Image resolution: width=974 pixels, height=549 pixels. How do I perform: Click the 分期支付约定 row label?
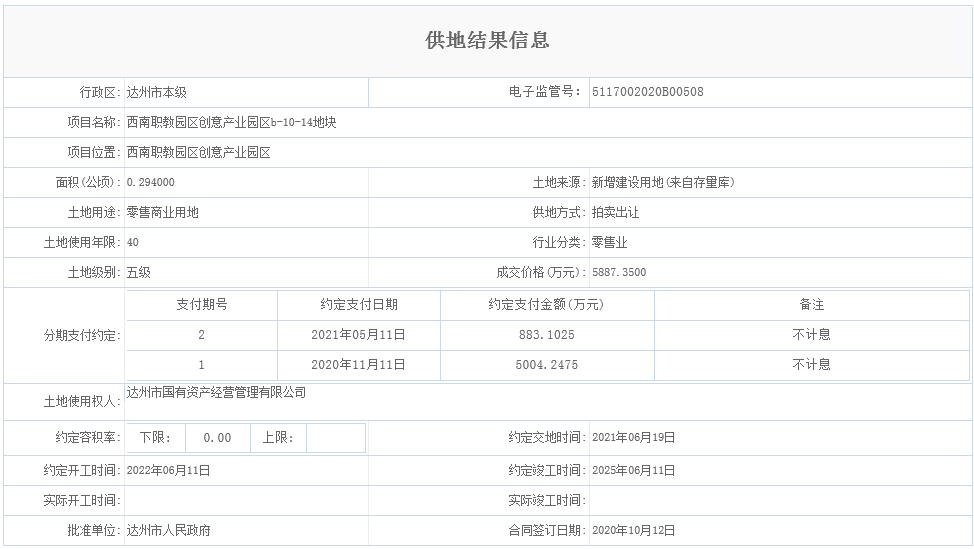pyautogui.click(x=82, y=336)
